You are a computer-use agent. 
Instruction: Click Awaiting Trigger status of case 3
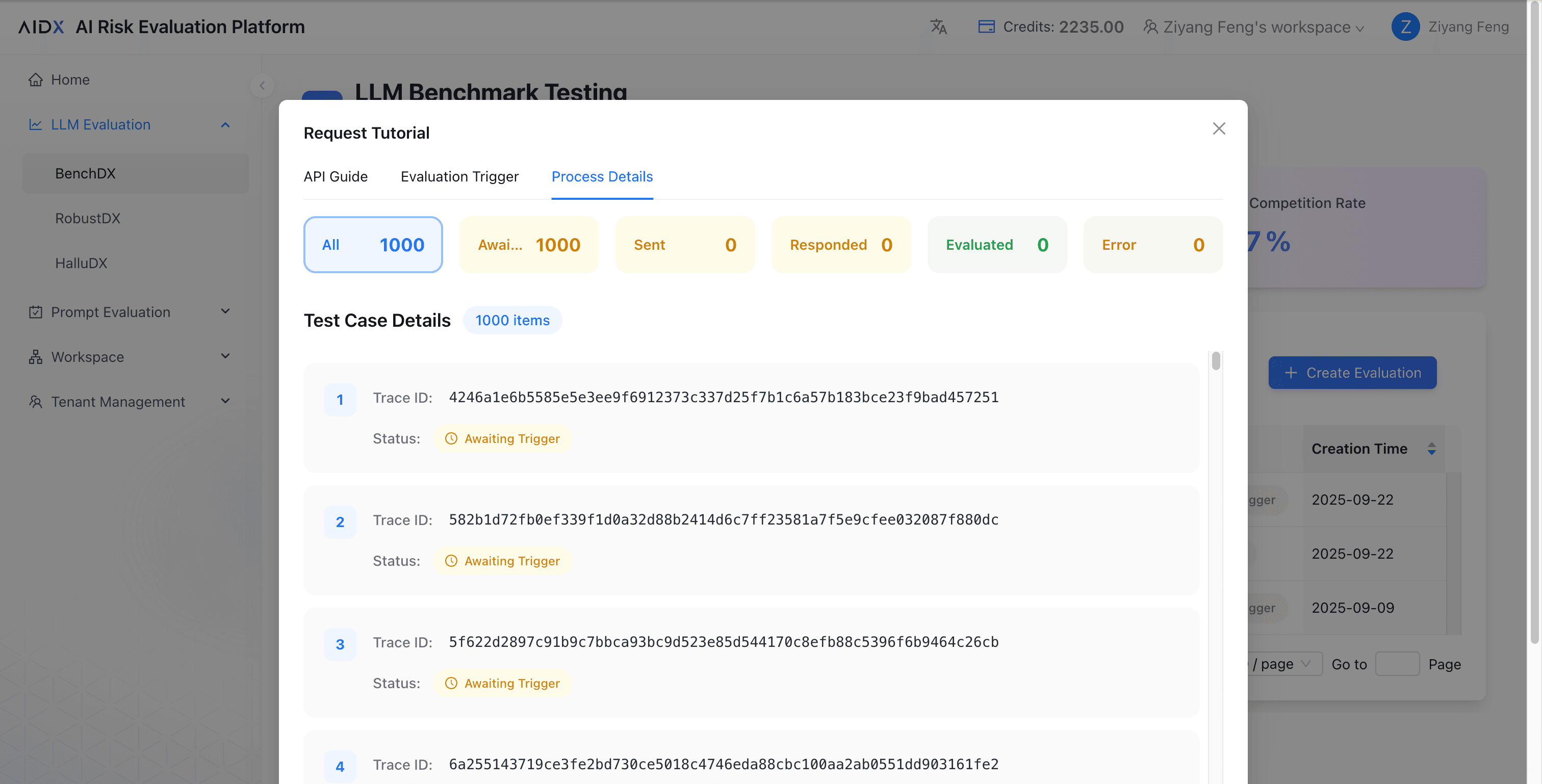pyautogui.click(x=502, y=683)
